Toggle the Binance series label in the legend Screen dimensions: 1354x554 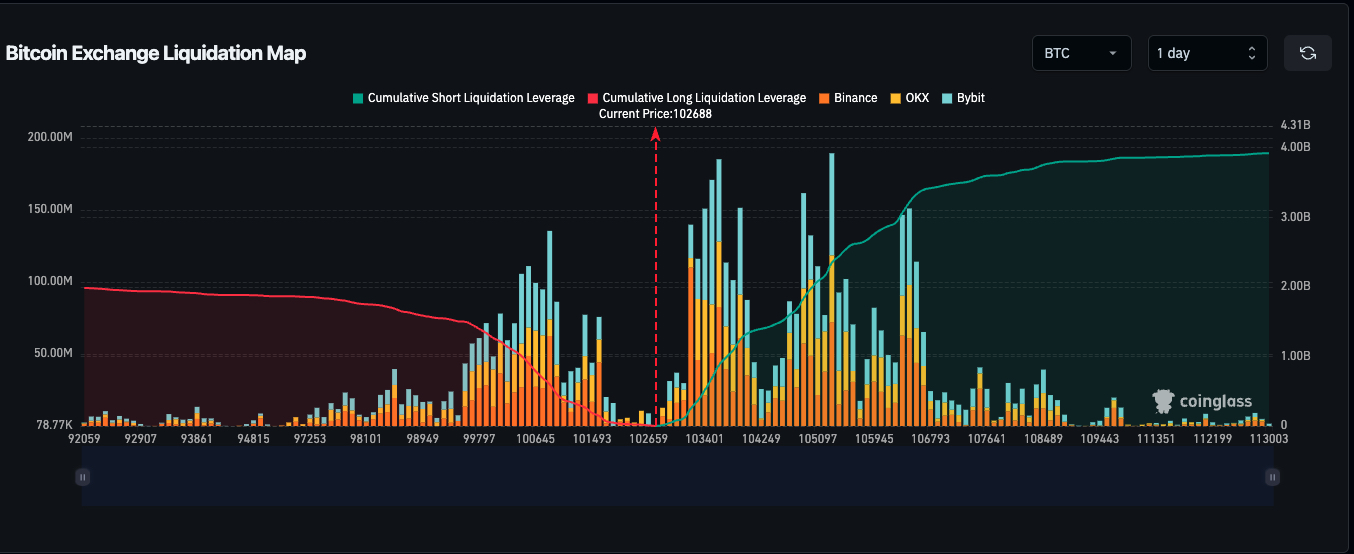[x=855, y=98]
